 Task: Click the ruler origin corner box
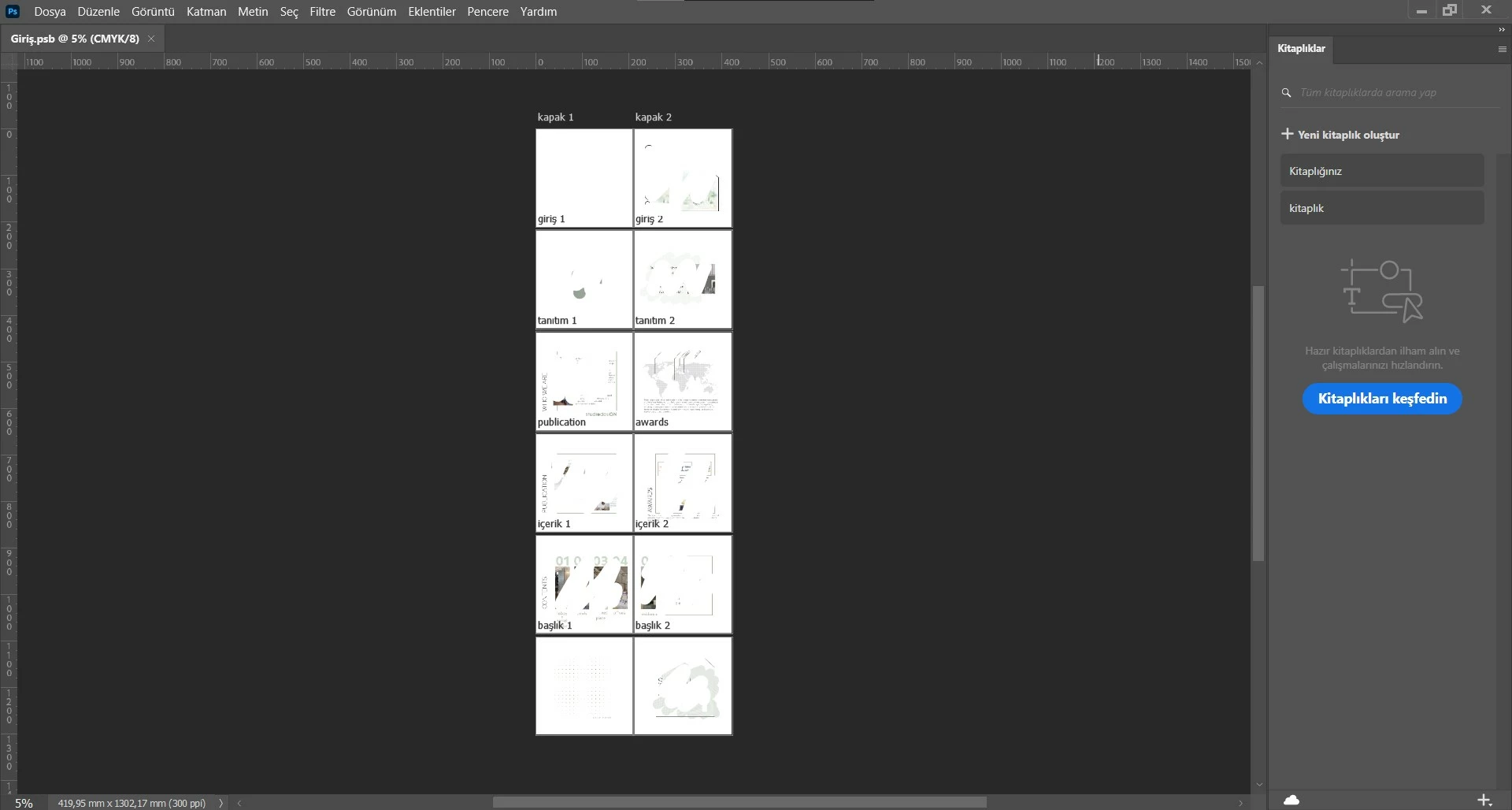pos(9,61)
